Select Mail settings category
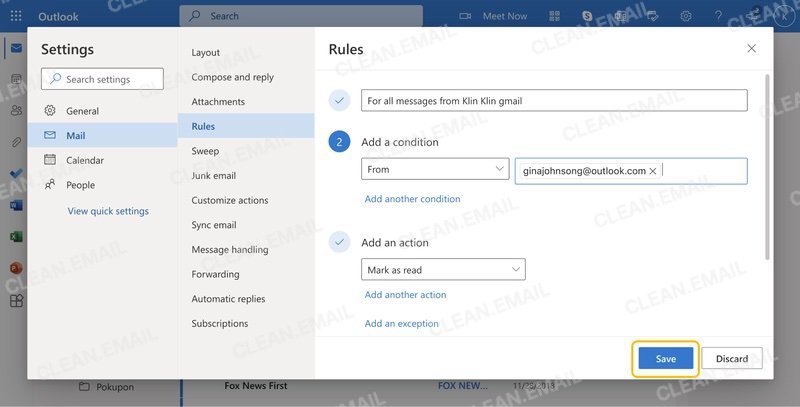 pyautogui.click(x=102, y=135)
